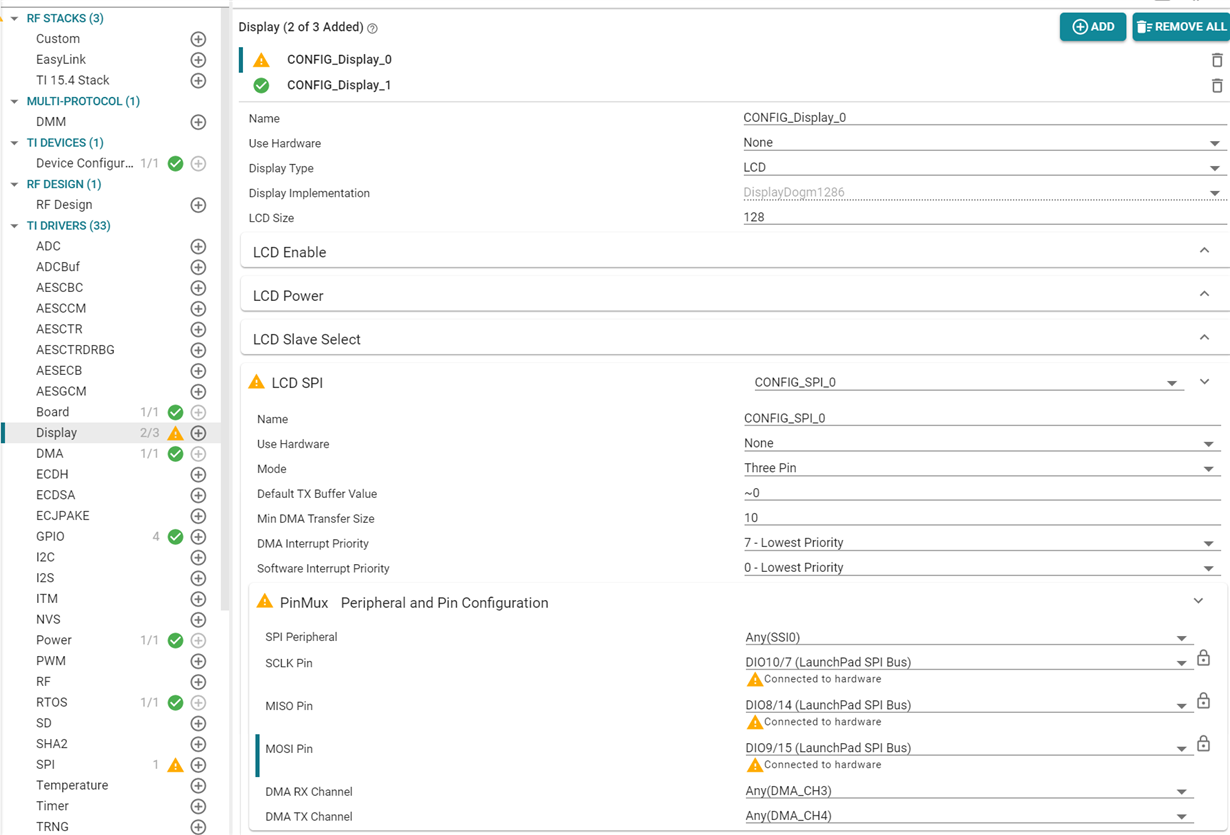Open the SPI Mode dropdown showing Three Pin
1230x835 pixels.
click(980, 468)
